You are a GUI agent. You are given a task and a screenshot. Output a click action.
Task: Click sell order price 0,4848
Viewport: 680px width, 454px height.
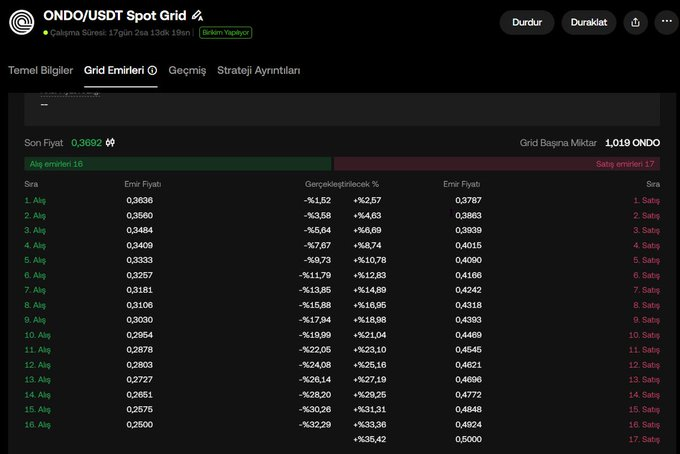pos(468,409)
